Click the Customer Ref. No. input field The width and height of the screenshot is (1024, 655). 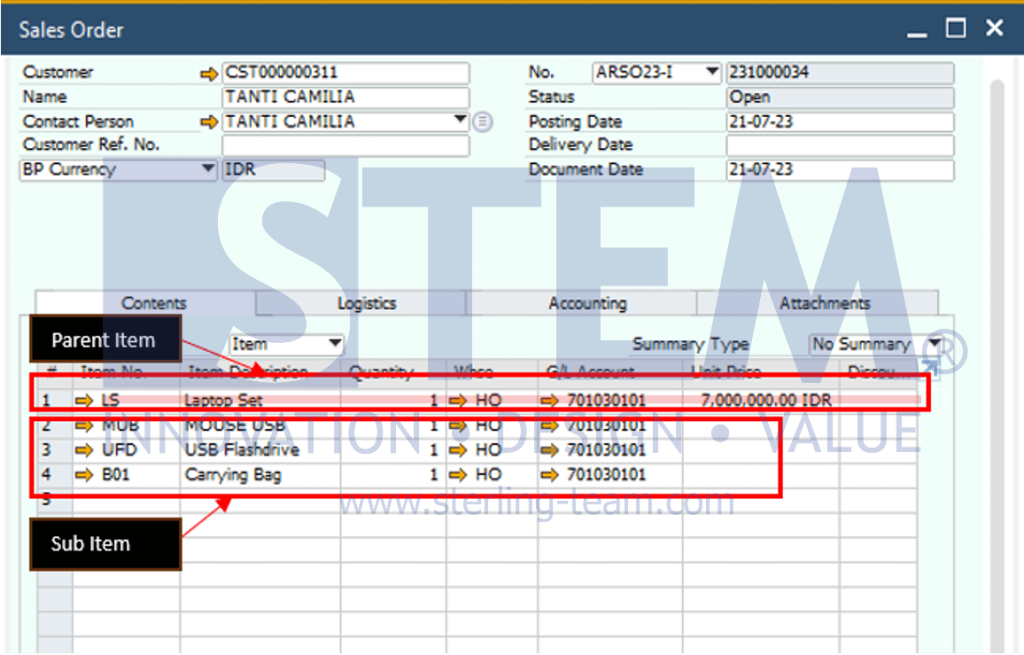coord(345,145)
